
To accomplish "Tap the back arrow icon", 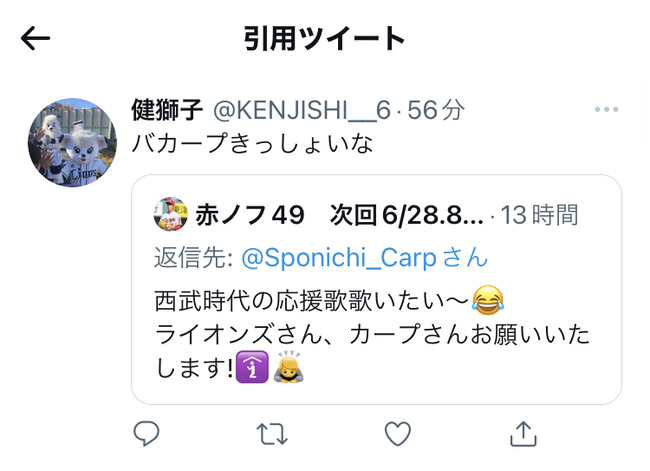I will pyautogui.click(x=36, y=38).
